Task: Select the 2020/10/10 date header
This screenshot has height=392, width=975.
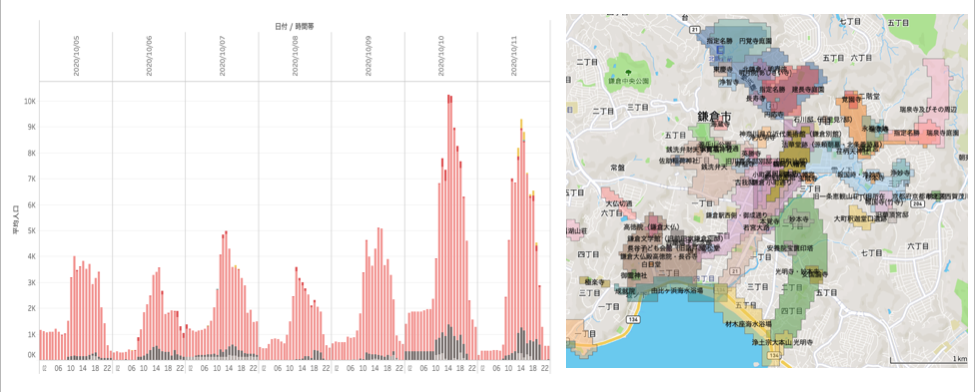Action: (x=441, y=55)
